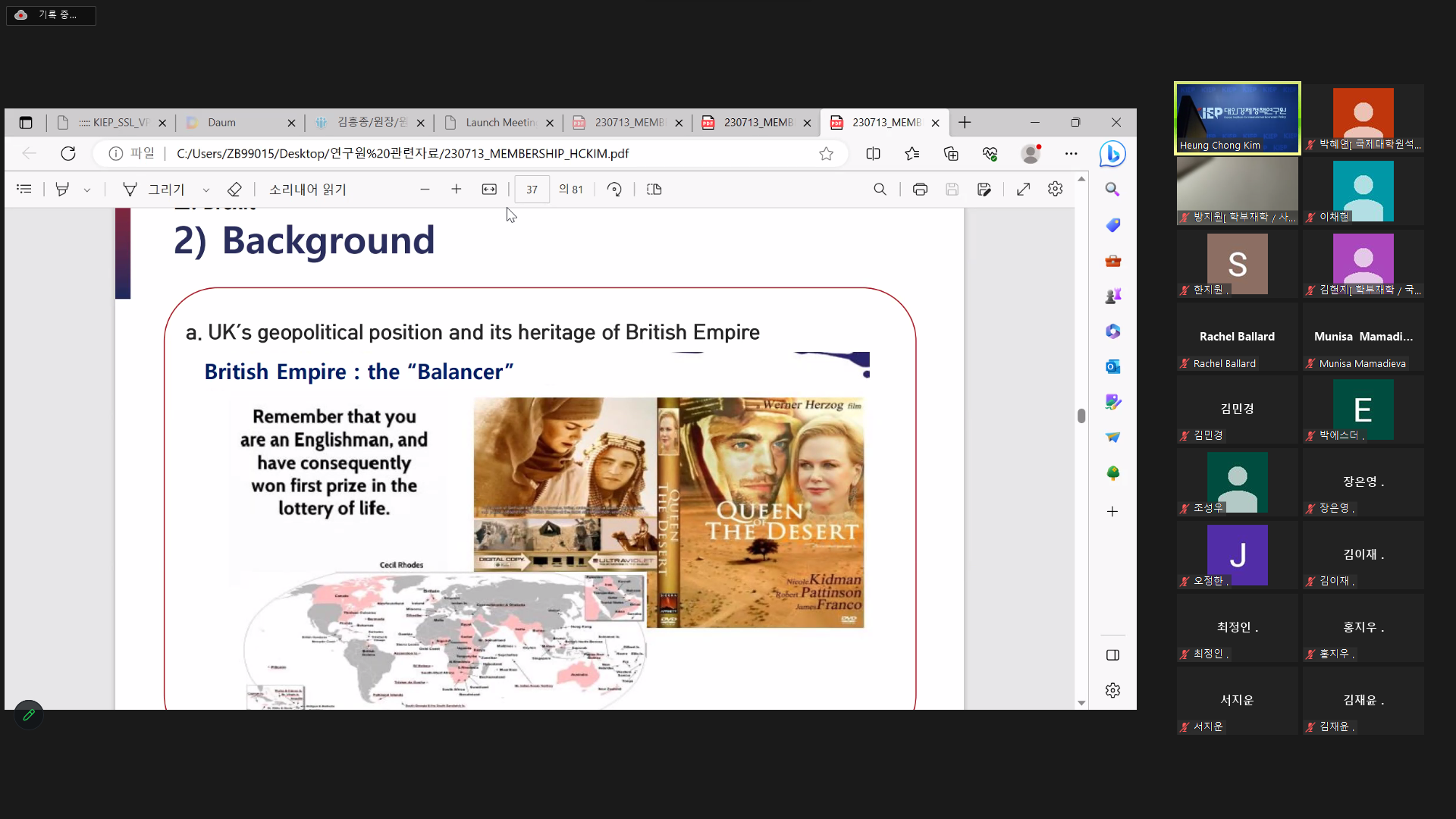Toggle split screen view

[x=873, y=154]
